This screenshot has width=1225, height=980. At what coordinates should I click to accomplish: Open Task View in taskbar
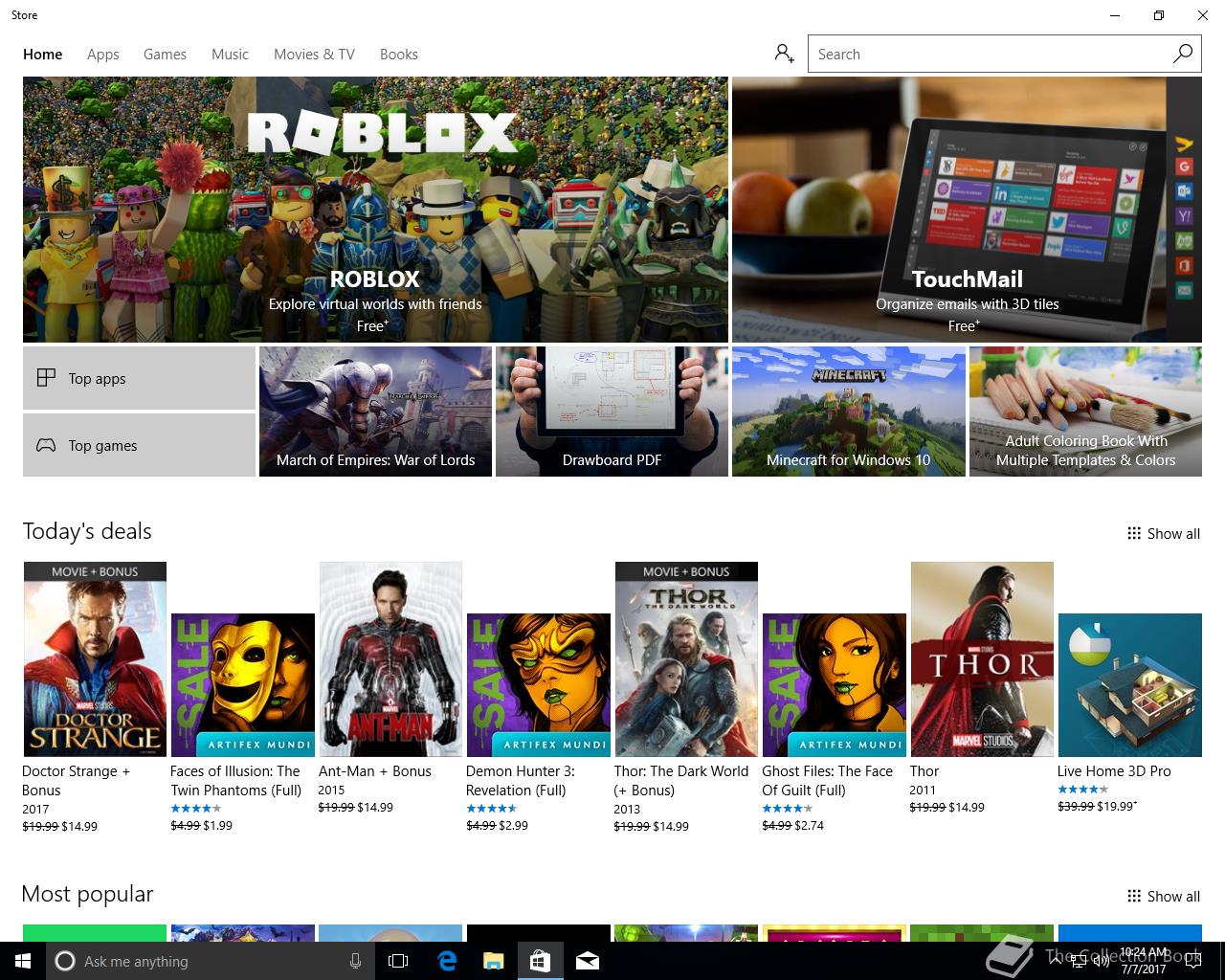tap(398, 961)
